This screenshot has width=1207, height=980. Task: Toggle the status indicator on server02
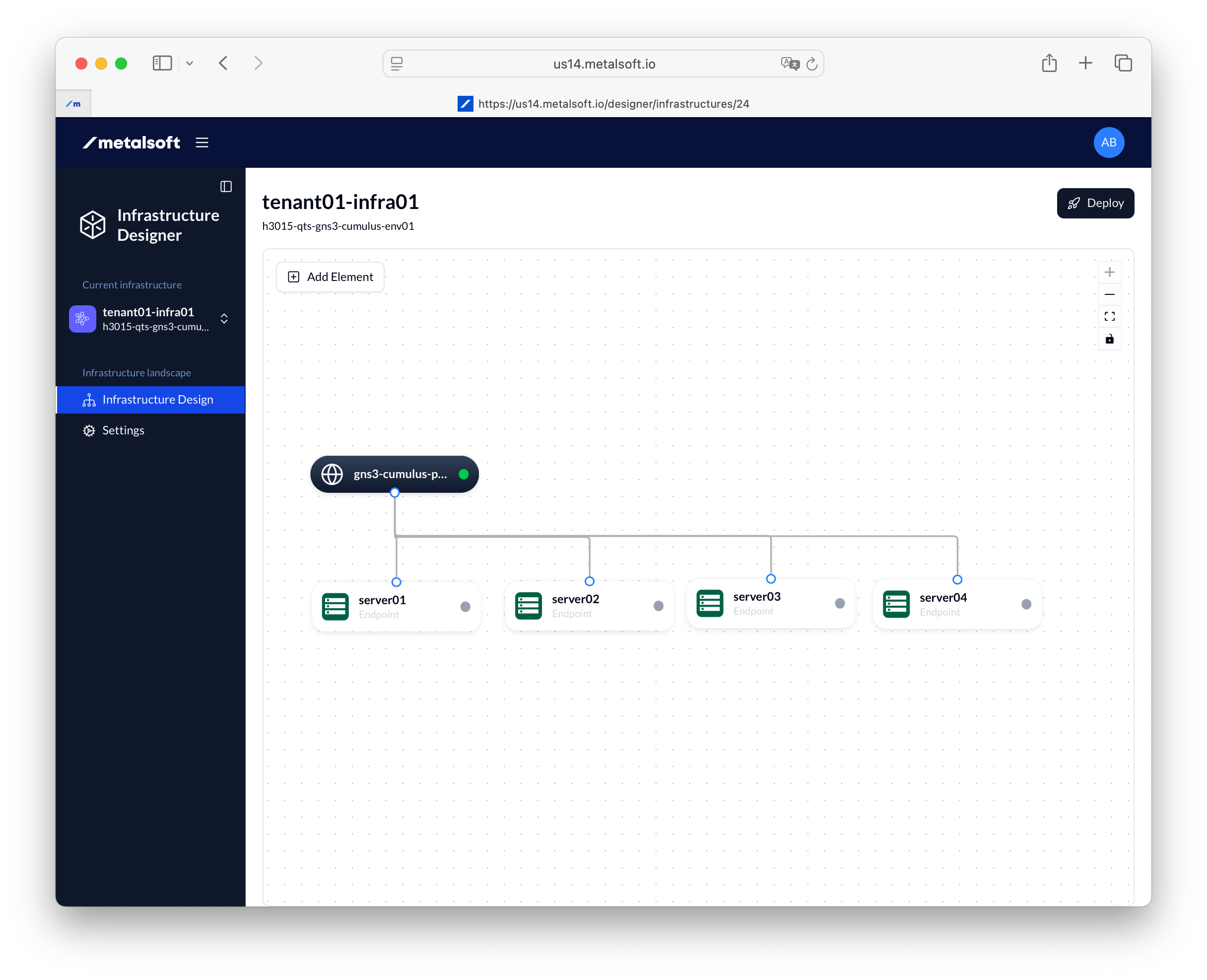click(x=658, y=606)
